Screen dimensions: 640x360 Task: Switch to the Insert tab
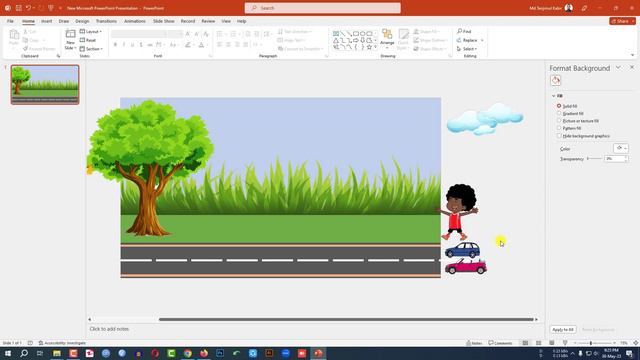coord(47,21)
